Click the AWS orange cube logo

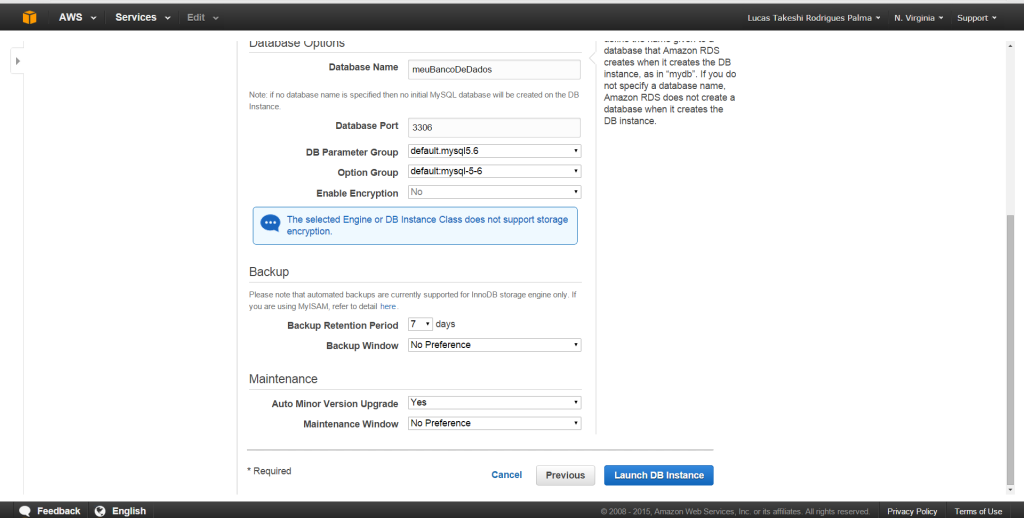[x=30, y=17]
